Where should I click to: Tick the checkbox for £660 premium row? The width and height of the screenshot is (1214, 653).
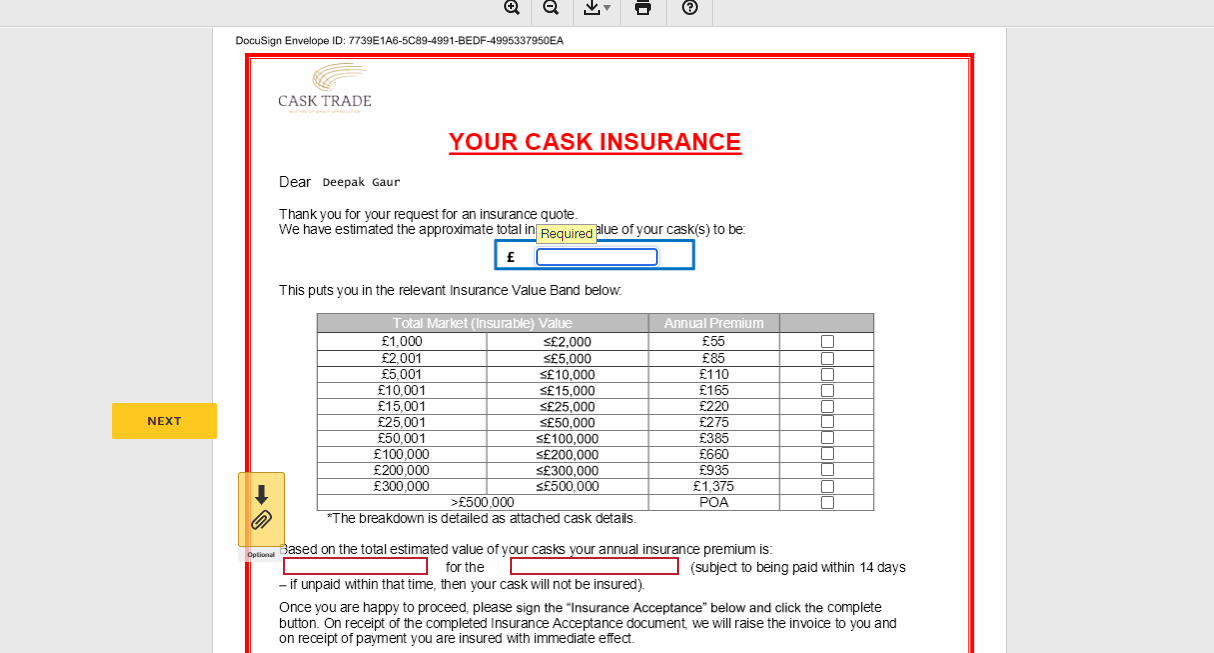coord(827,454)
